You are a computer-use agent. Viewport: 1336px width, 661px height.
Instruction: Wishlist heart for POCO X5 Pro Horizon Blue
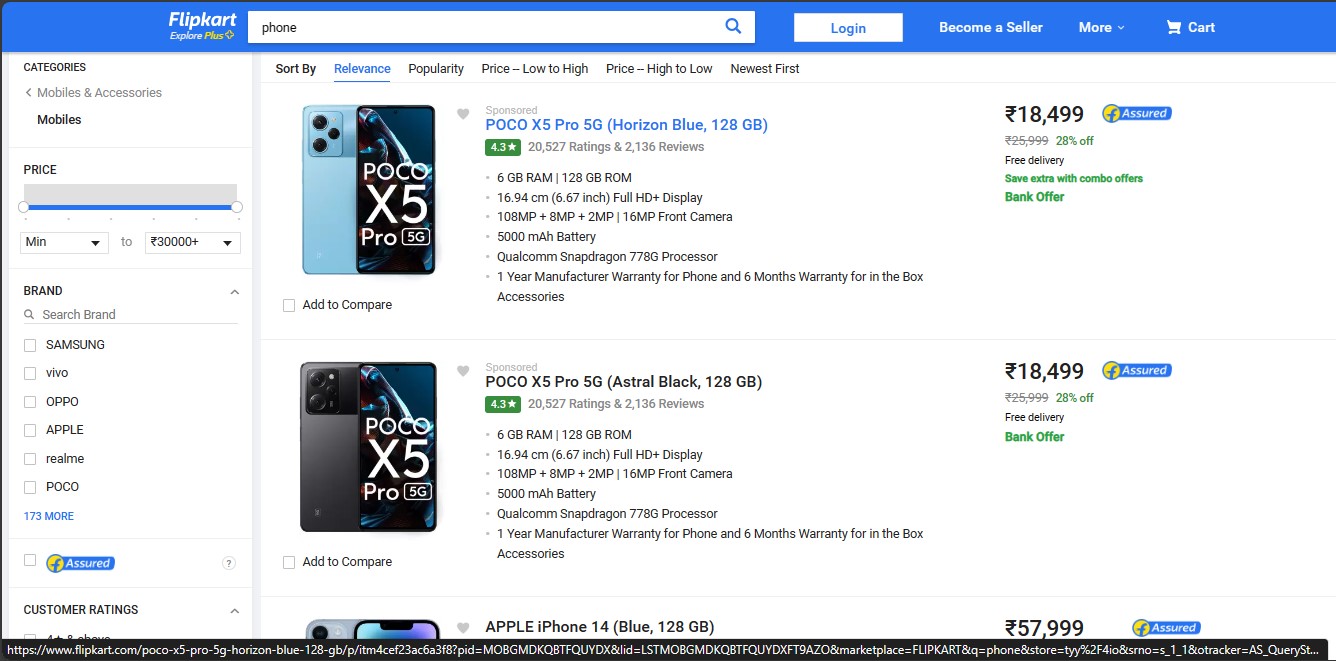point(463,114)
